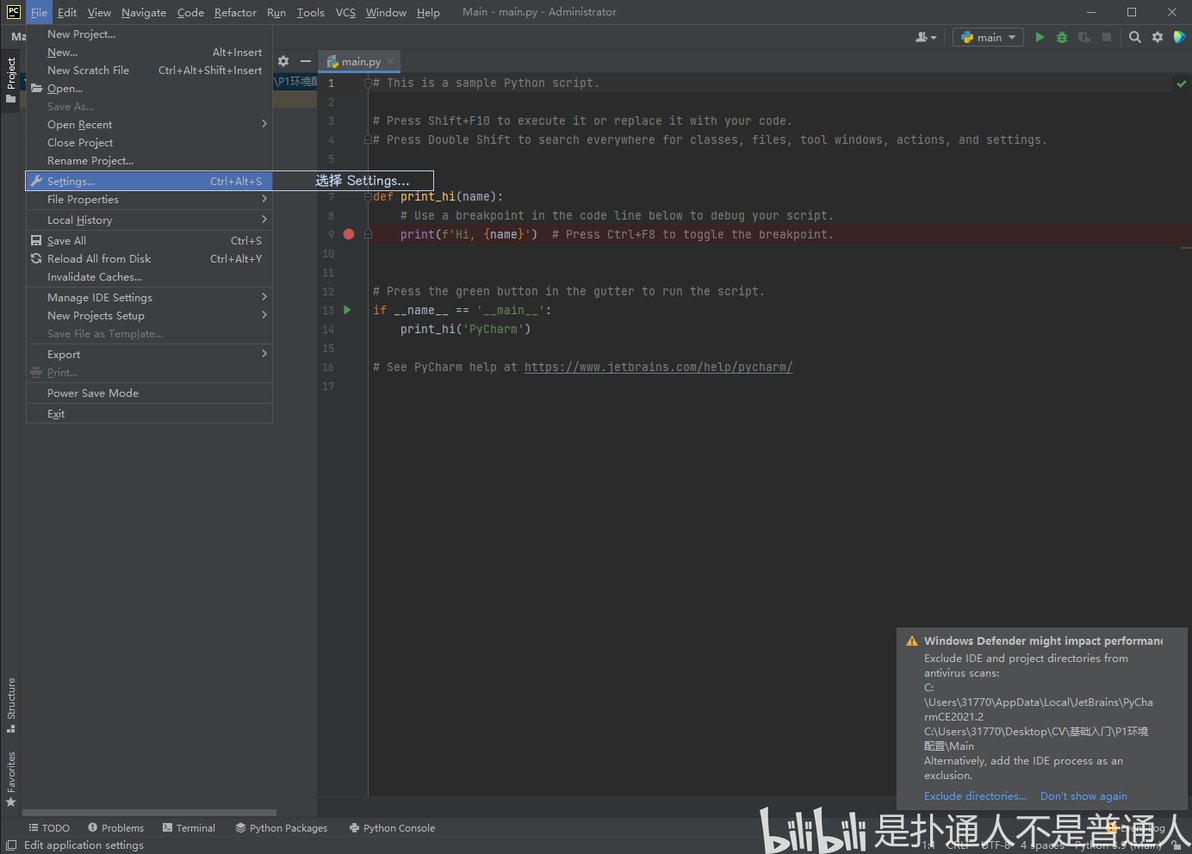1192x854 pixels.
Task: Expand the Manage IDE Settings submenu
Action: (x=149, y=297)
